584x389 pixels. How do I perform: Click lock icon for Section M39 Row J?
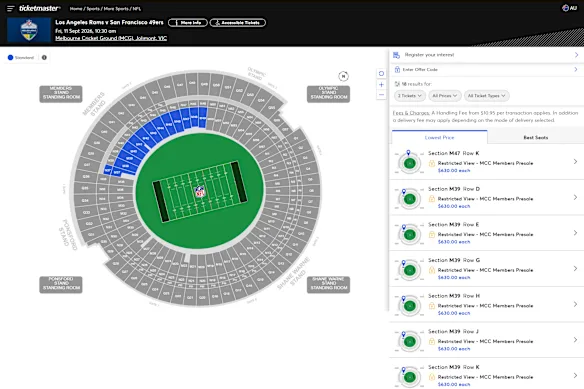point(432,341)
